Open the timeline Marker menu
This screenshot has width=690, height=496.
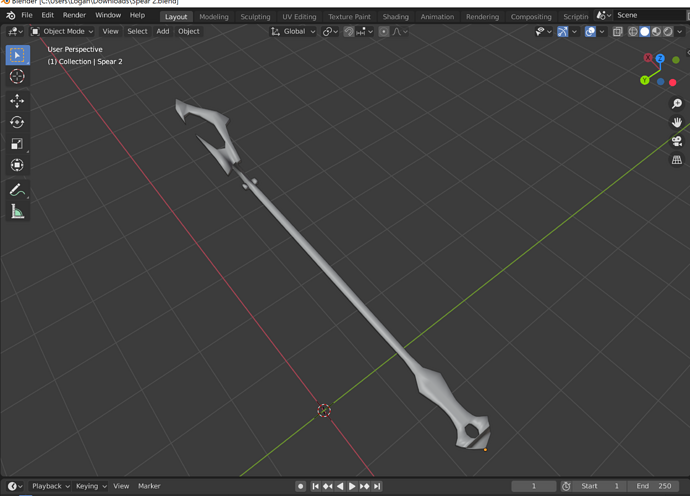(149, 486)
